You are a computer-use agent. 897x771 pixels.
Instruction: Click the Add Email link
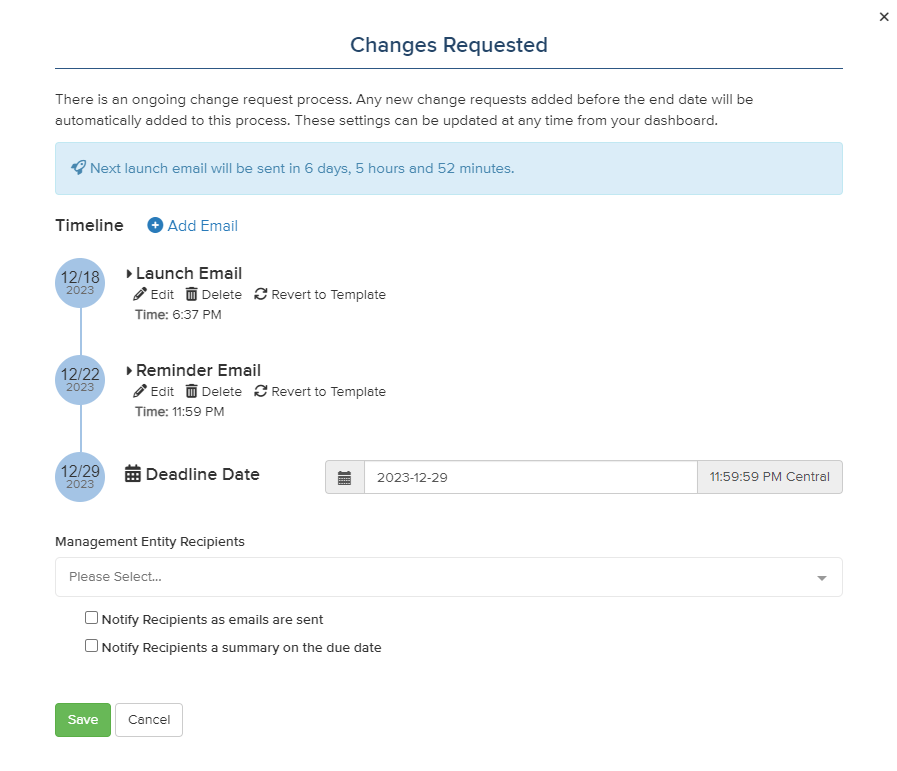coord(202,226)
